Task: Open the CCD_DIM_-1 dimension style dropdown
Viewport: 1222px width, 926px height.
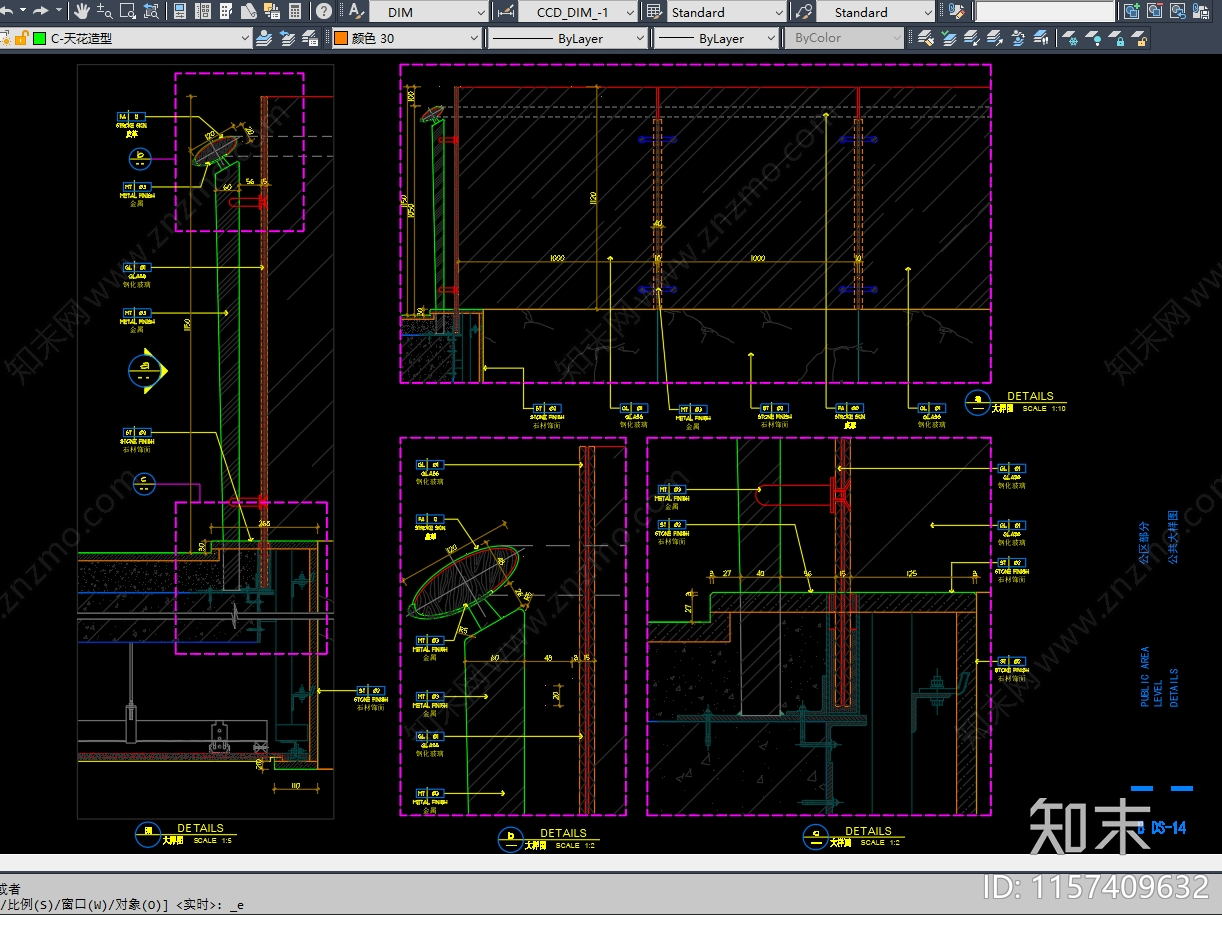Action: click(629, 13)
